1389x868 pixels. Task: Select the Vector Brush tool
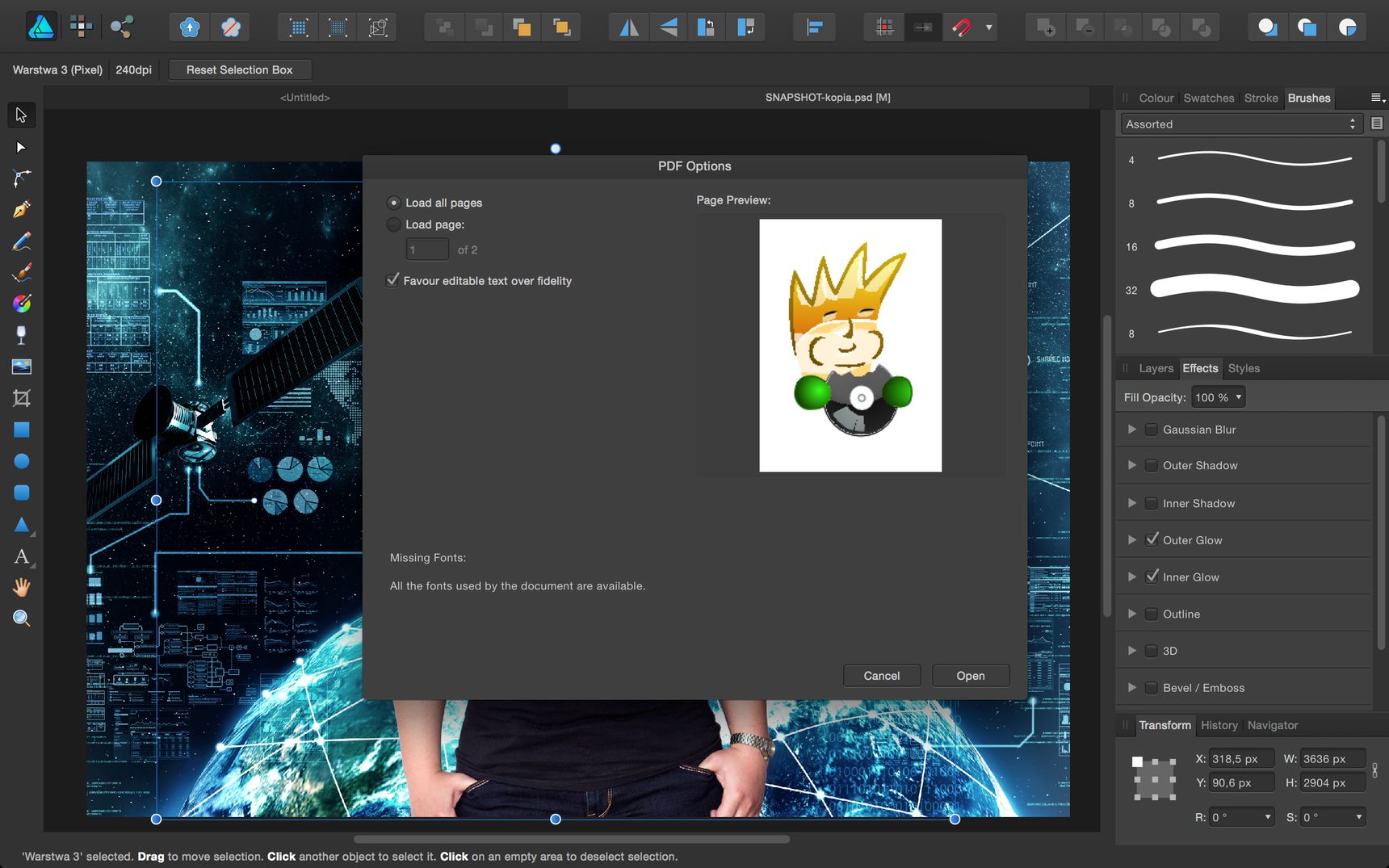[x=21, y=273]
